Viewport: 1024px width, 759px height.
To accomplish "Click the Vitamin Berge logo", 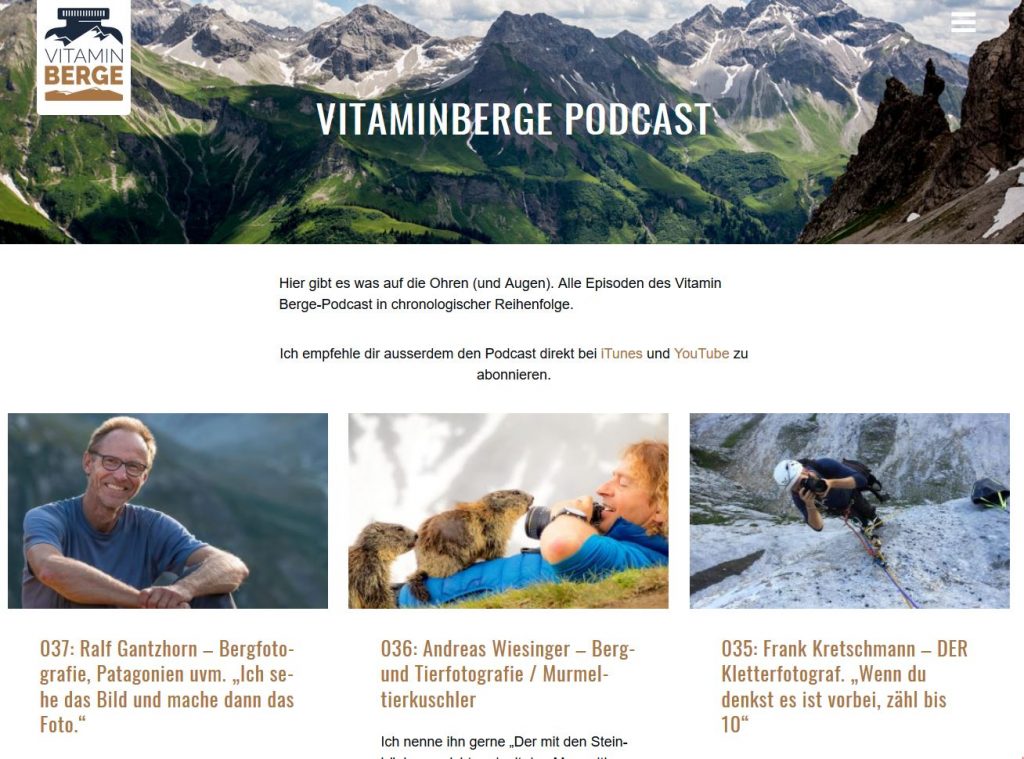I will (84, 56).
